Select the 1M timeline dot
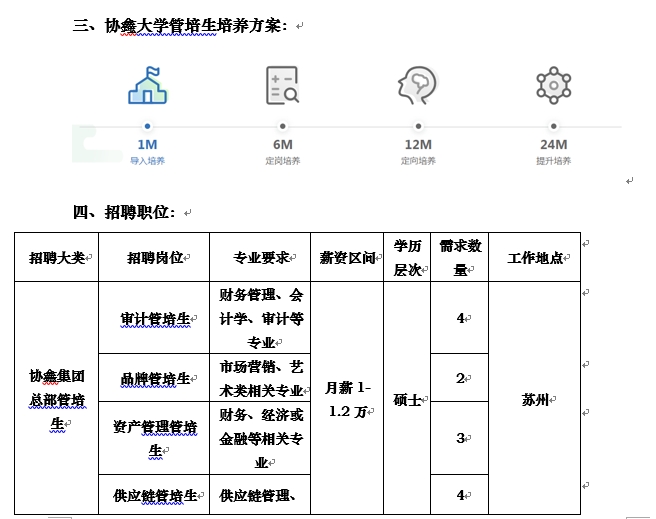The image size is (656, 519). (147, 126)
